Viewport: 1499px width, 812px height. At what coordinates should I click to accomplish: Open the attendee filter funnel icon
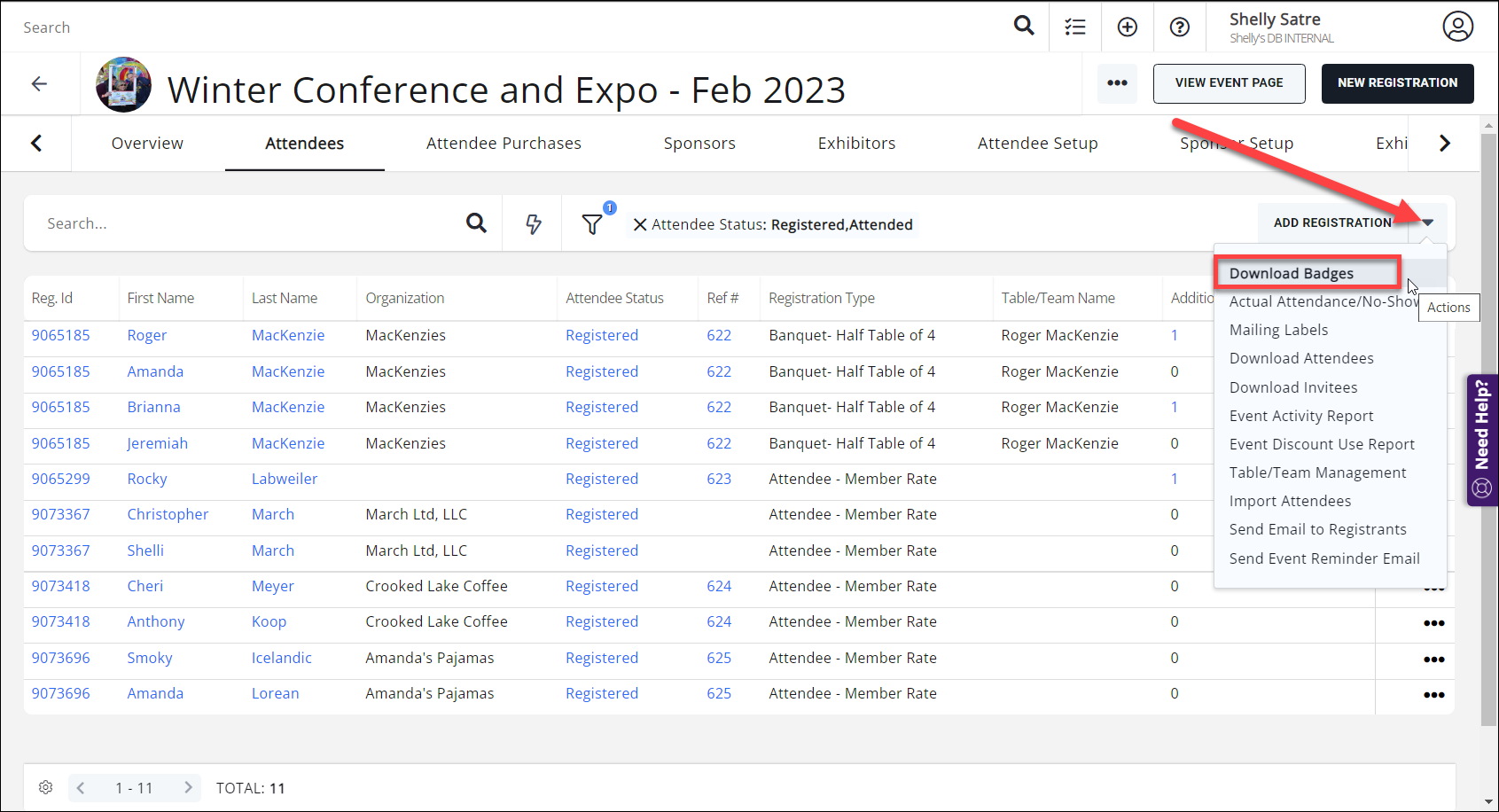pos(592,224)
